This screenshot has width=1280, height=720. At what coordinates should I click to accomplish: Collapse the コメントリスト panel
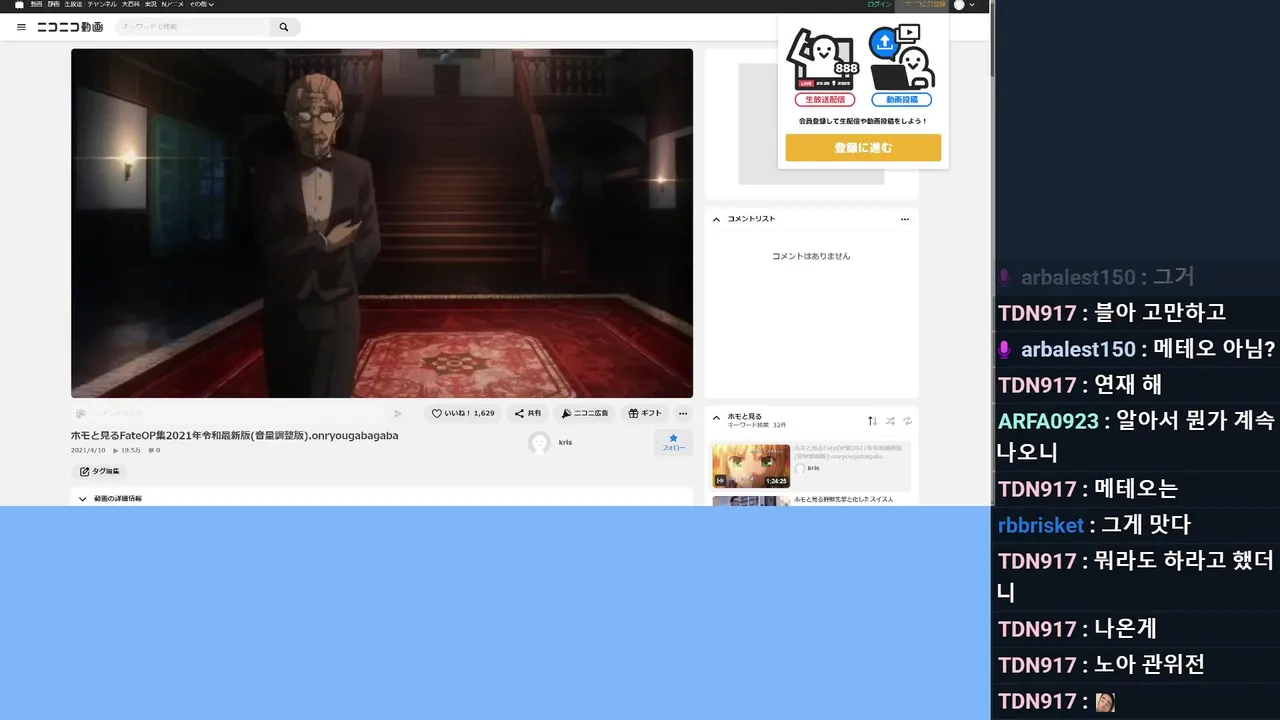[716, 219]
